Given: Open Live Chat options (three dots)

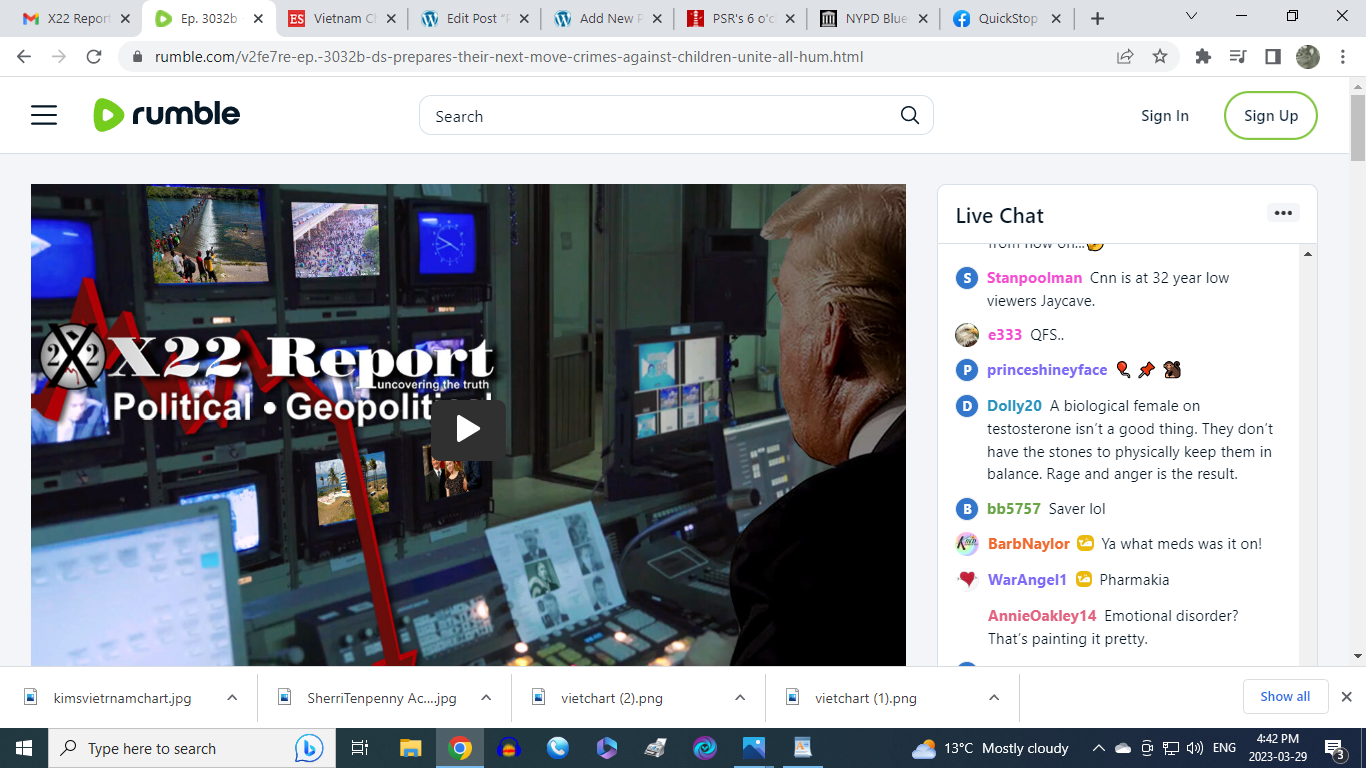Looking at the screenshot, I should (1283, 213).
